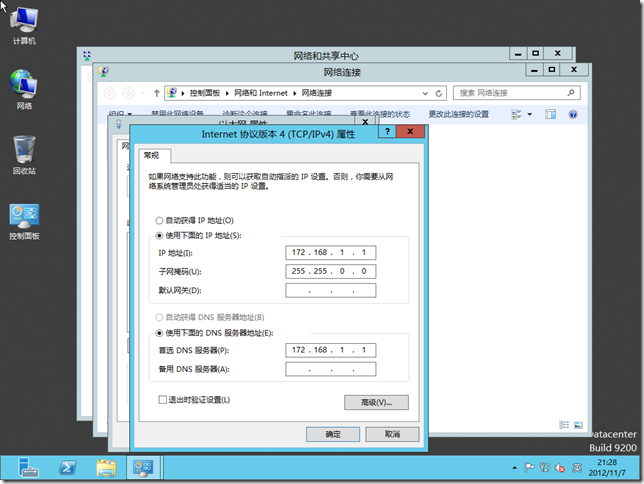Click search Network Connections field
644x484 pixels.
[x=517, y=93]
